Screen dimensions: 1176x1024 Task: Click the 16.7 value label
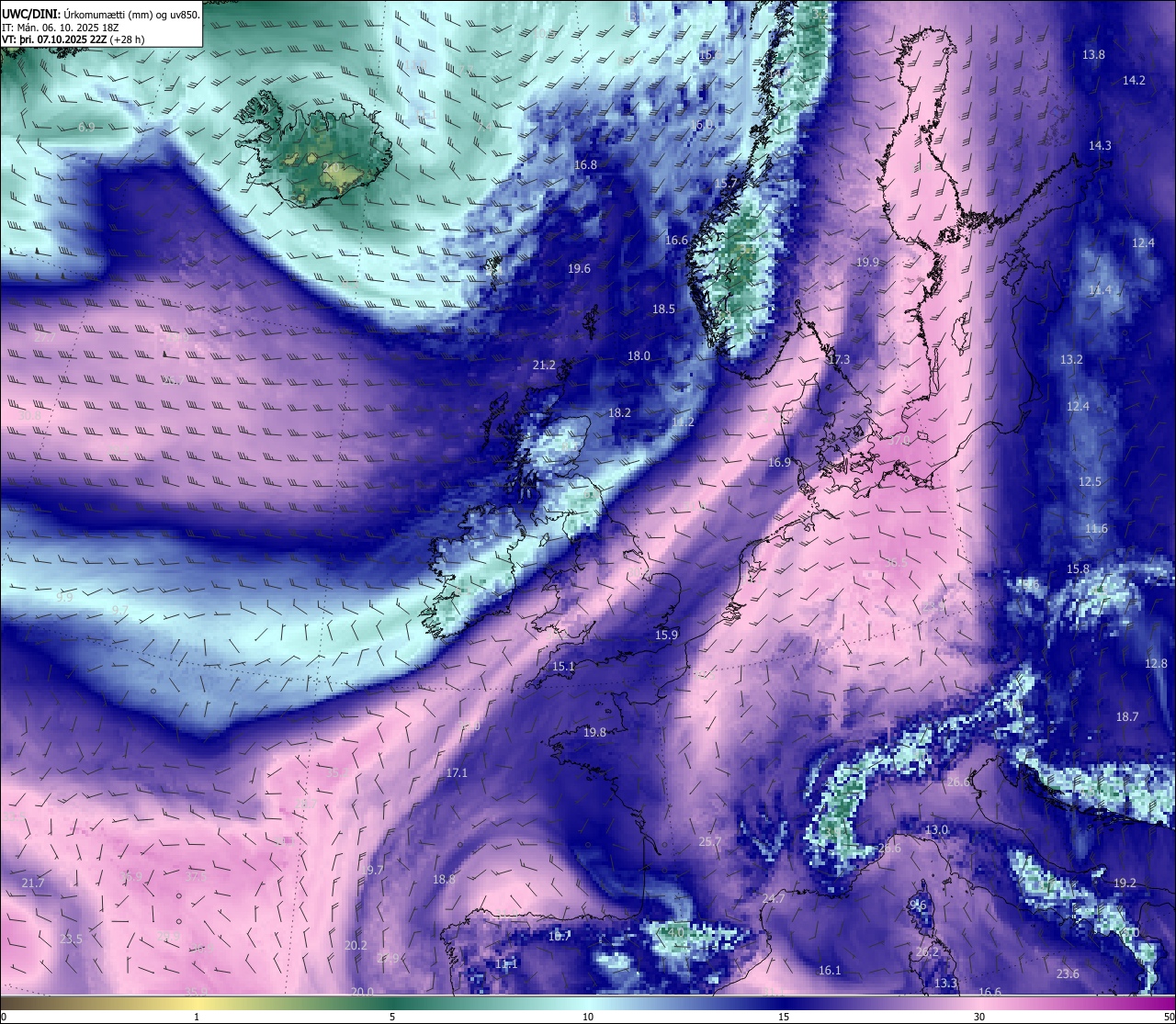click(x=560, y=937)
